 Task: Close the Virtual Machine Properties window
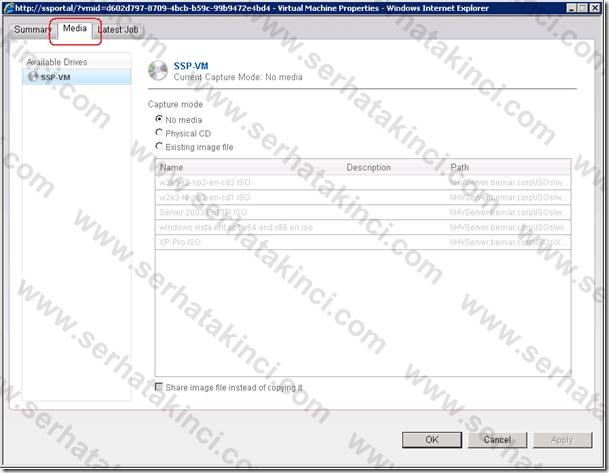(595, 8)
